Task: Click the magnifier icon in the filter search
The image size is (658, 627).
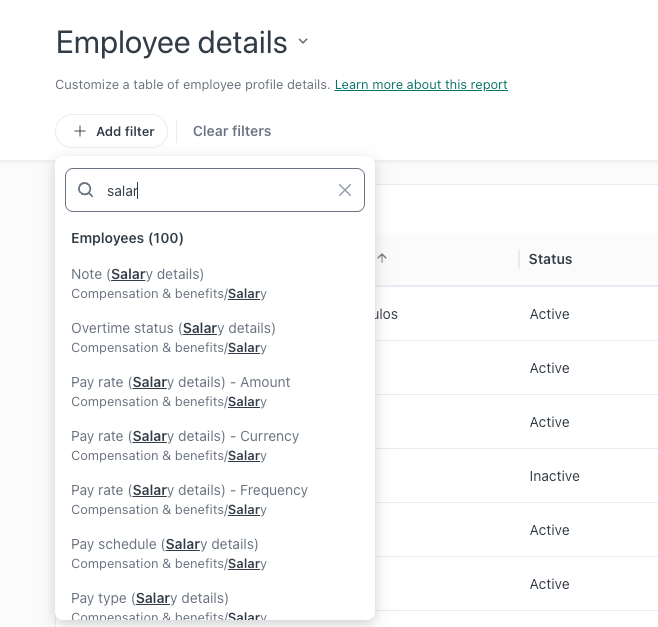Action: tap(86, 190)
